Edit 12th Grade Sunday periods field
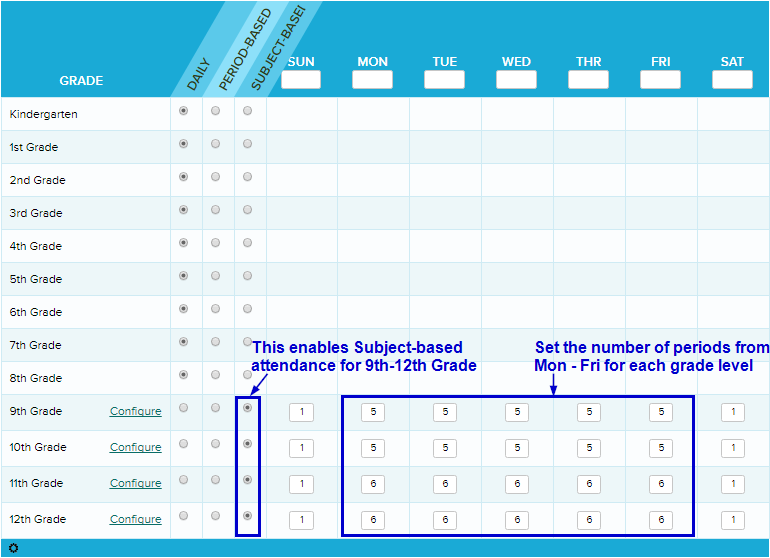This screenshot has width=770, height=558. [x=302, y=520]
